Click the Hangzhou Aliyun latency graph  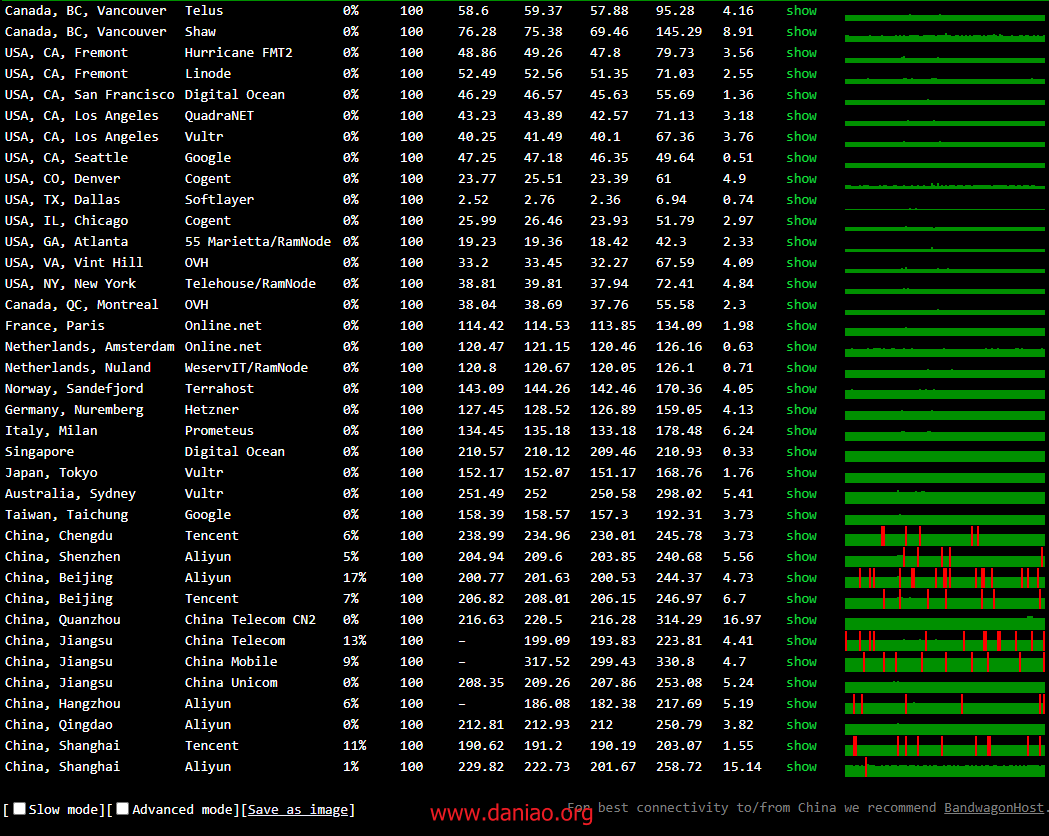(x=945, y=704)
